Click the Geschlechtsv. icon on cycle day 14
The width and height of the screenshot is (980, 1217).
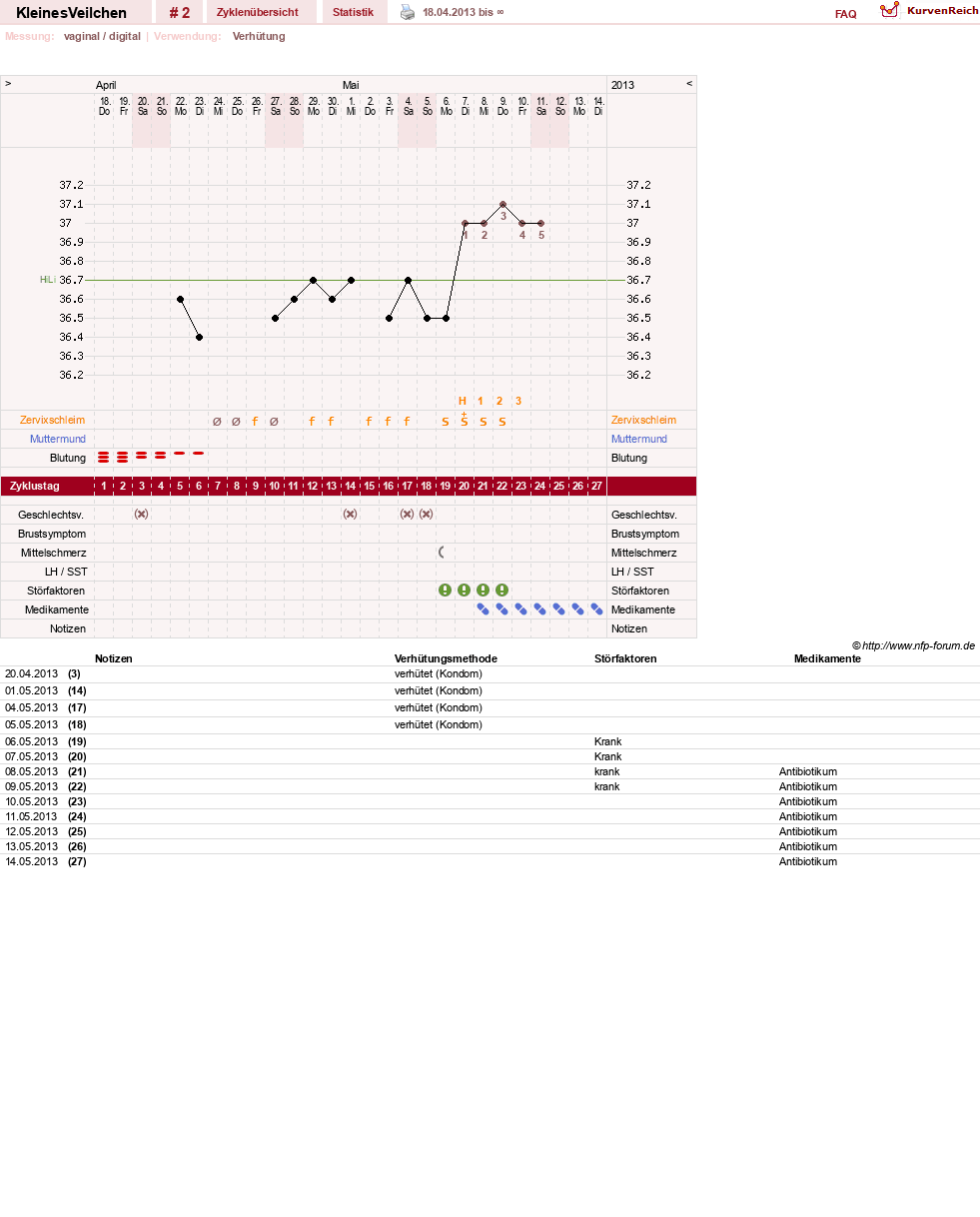(x=350, y=515)
